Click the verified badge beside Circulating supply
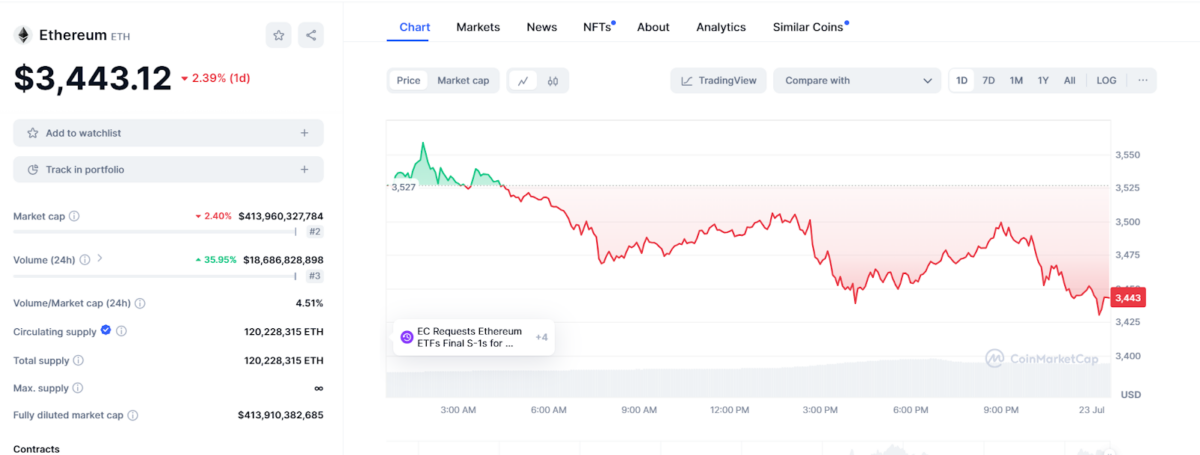 pyautogui.click(x=106, y=331)
